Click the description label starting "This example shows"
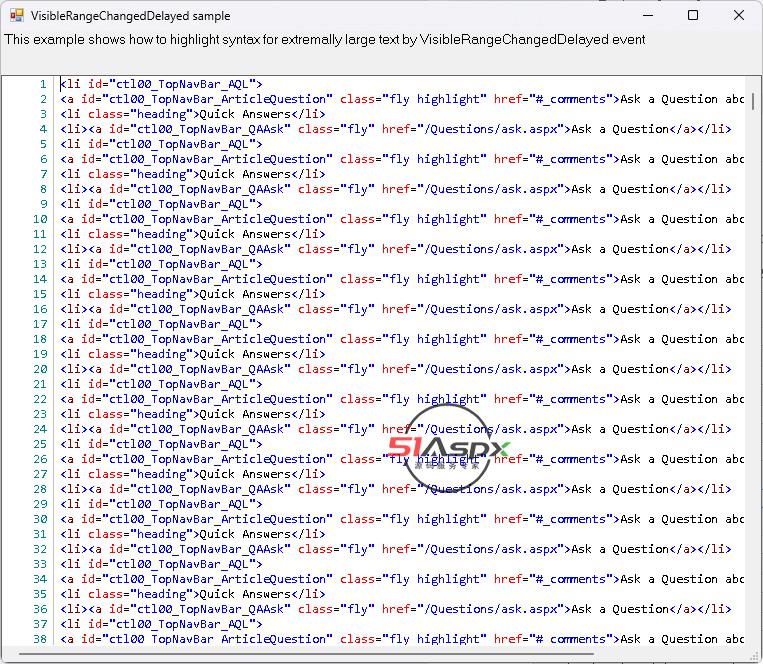This screenshot has width=763, height=664. pos(325,39)
